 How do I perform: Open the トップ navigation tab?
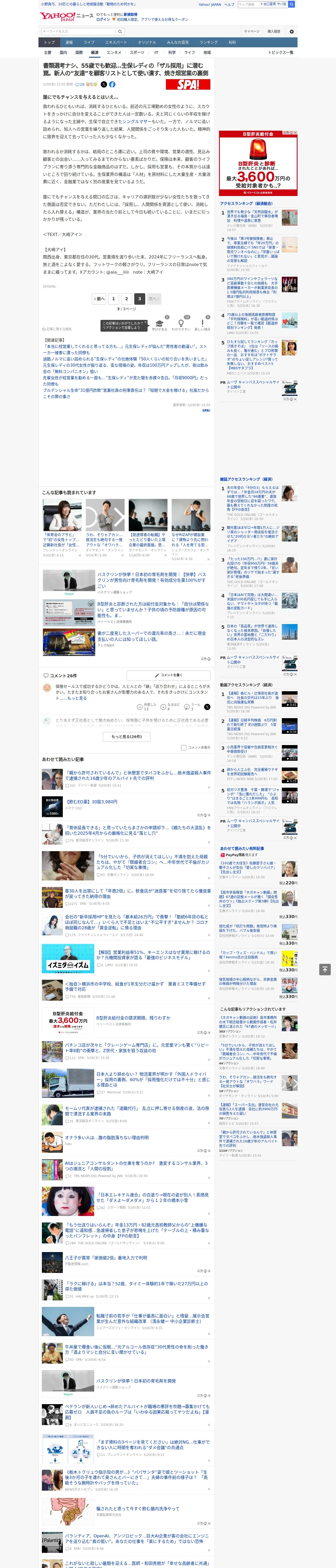tap(49, 43)
